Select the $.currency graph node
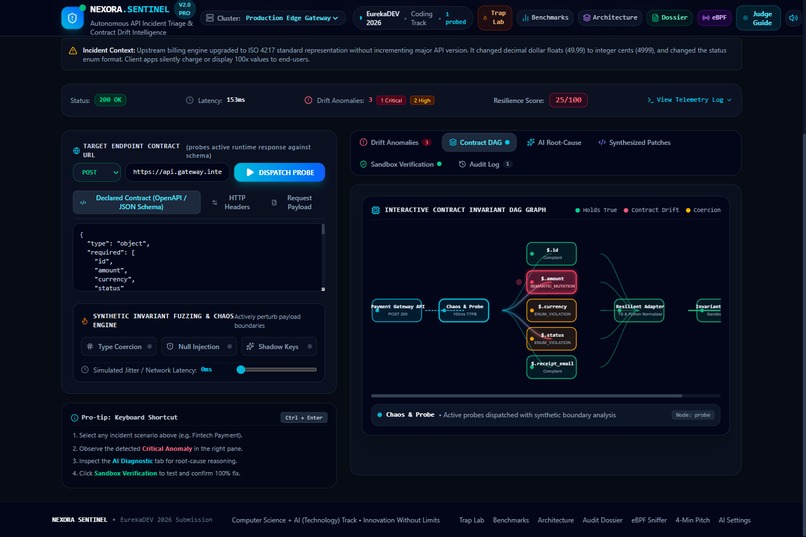The image size is (806, 537). pyautogui.click(x=552, y=310)
